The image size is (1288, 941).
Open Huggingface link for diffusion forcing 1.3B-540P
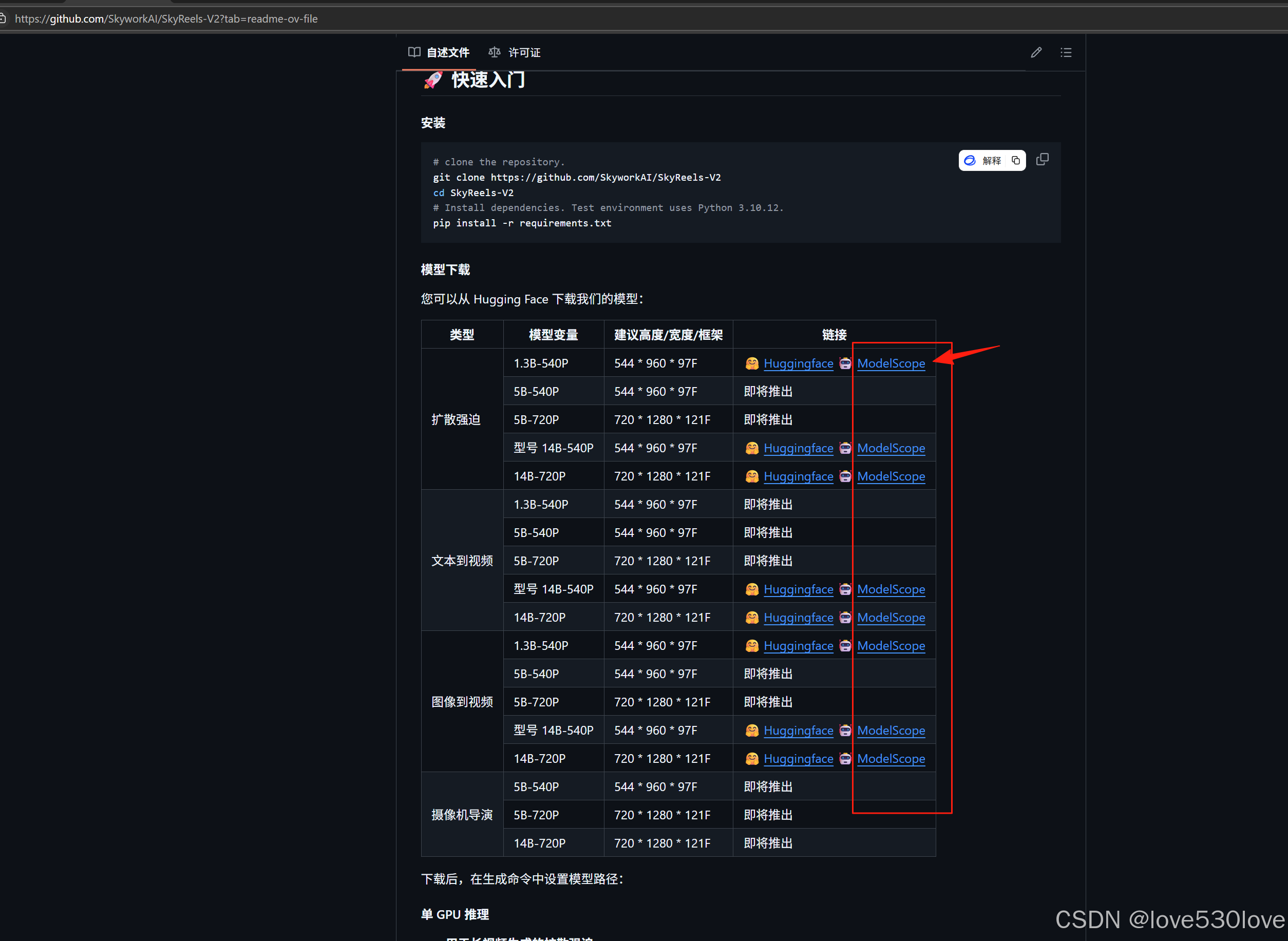pos(798,363)
